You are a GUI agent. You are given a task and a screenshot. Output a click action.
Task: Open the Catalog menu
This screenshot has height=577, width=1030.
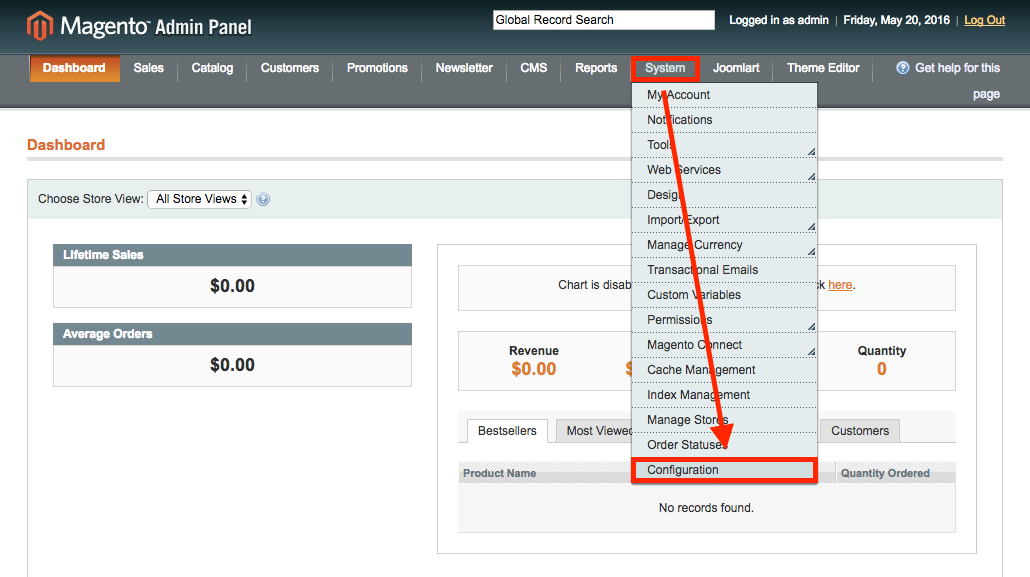click(x=212, y=68)
